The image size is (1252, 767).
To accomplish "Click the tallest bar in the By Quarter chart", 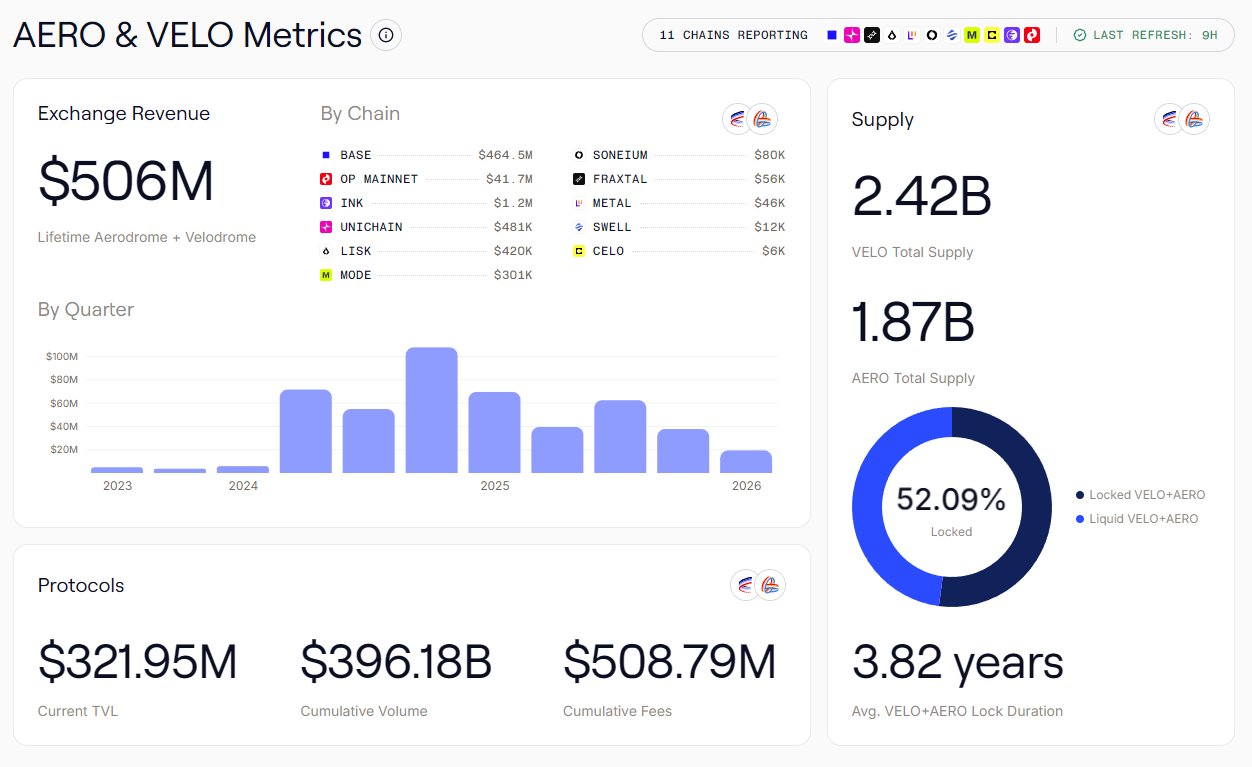I will [431, 410].
